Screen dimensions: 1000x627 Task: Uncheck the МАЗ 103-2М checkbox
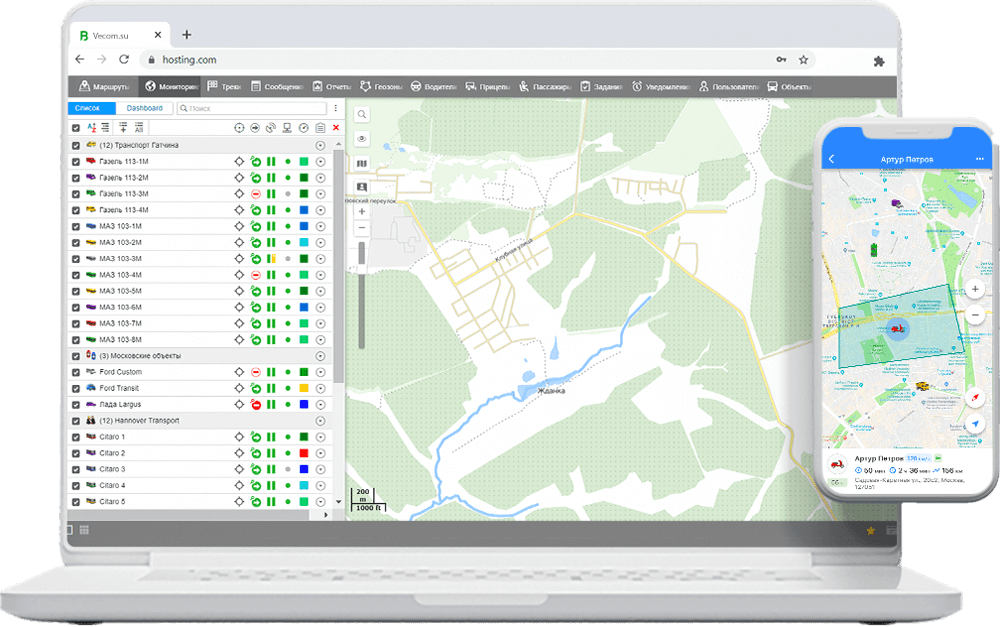76,243
